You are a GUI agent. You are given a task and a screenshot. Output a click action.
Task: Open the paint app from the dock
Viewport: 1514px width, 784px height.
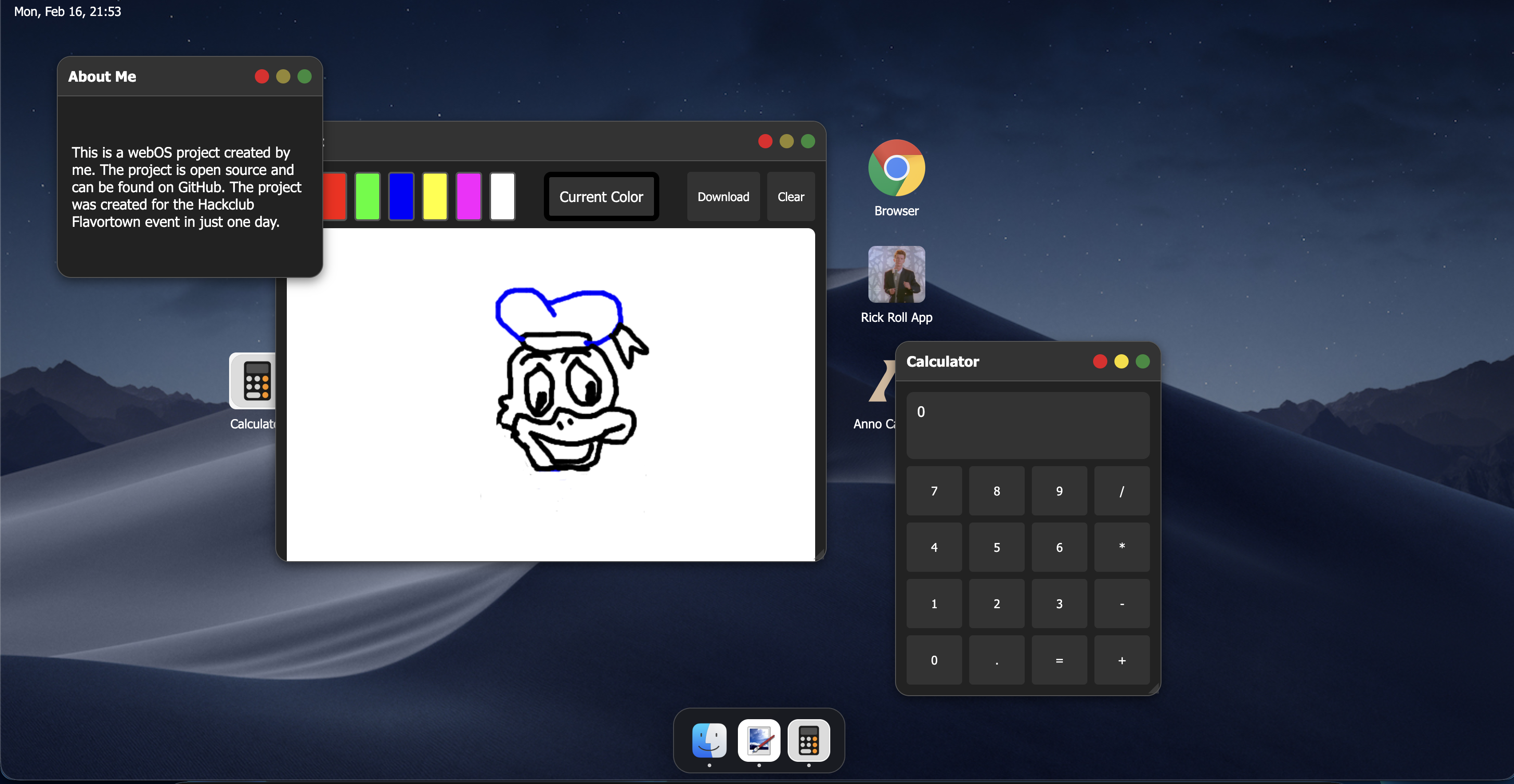pyautogui.click(x=759, y=740)
